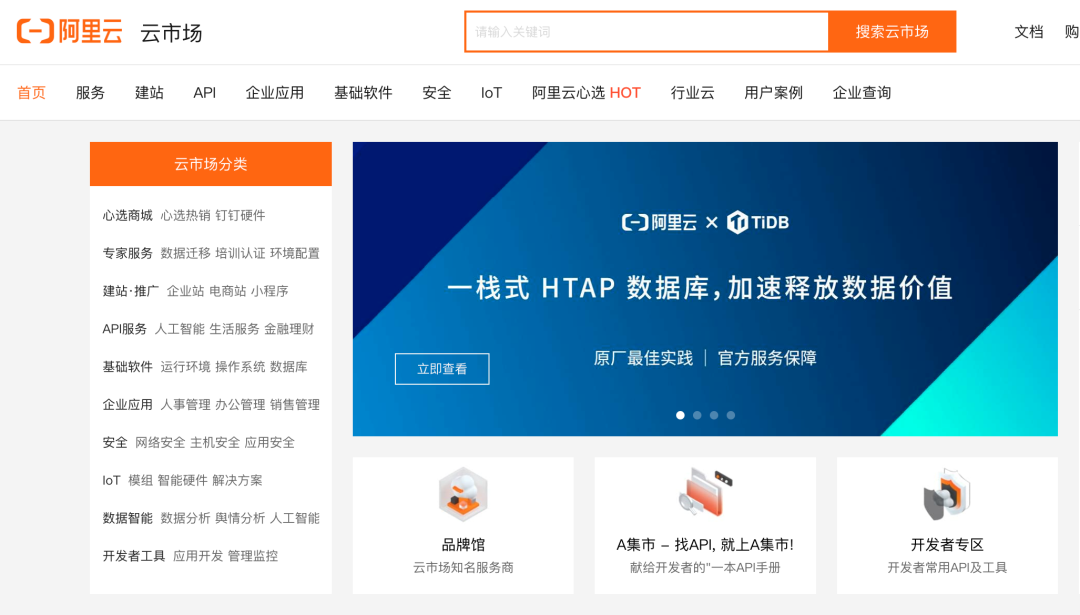Open the 用户案例 nav tab
Viewport: 1080px width, 615px height.
[x=773, y=93]
